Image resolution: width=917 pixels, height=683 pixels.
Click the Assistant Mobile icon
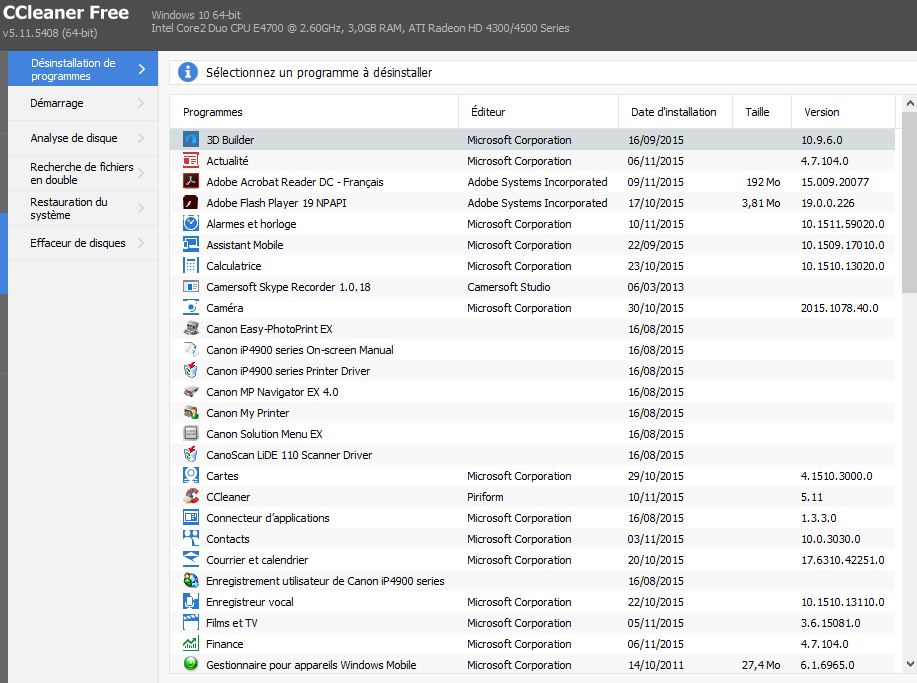[x=191, y=244]
